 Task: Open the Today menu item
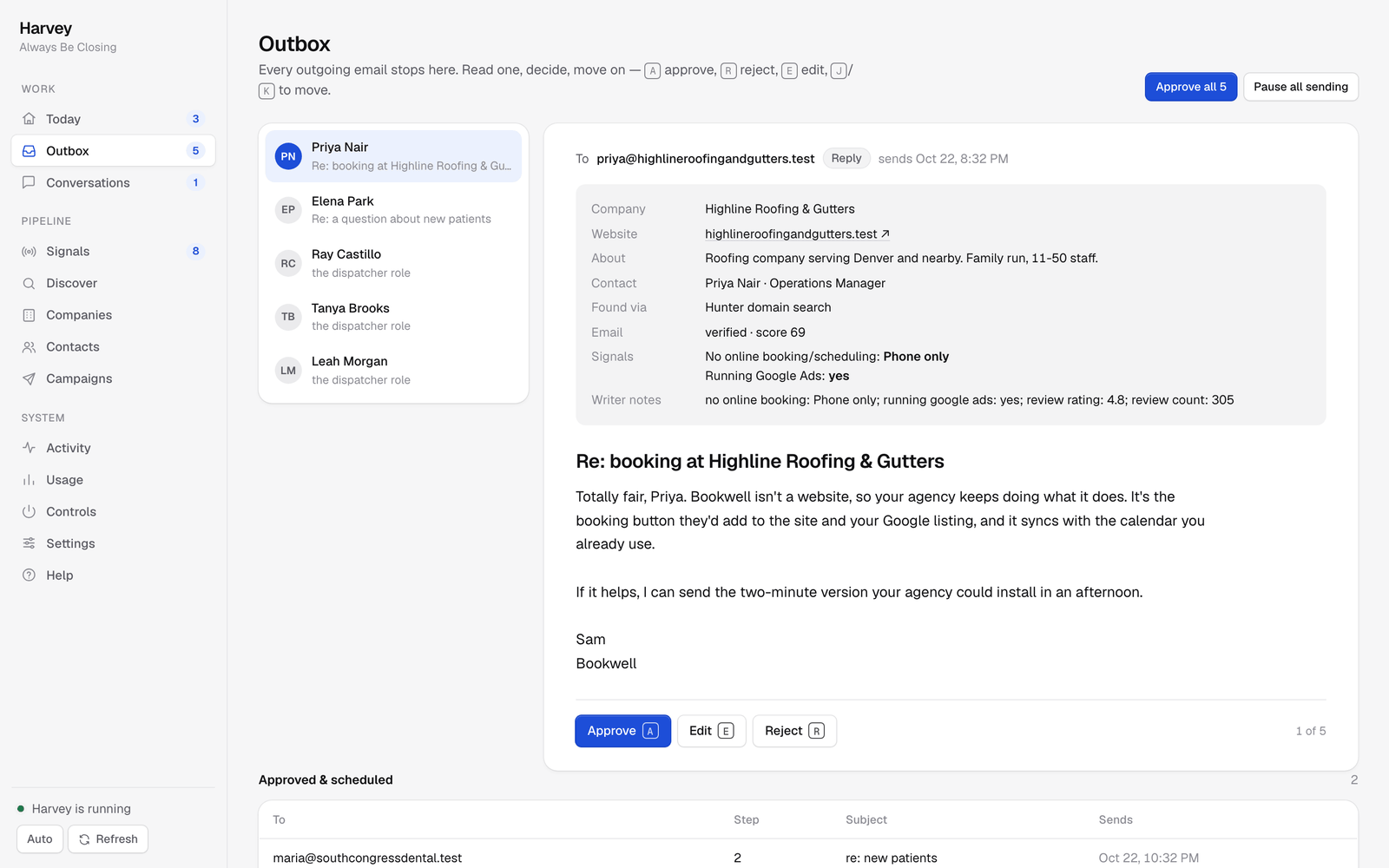(x=113, y=119)
